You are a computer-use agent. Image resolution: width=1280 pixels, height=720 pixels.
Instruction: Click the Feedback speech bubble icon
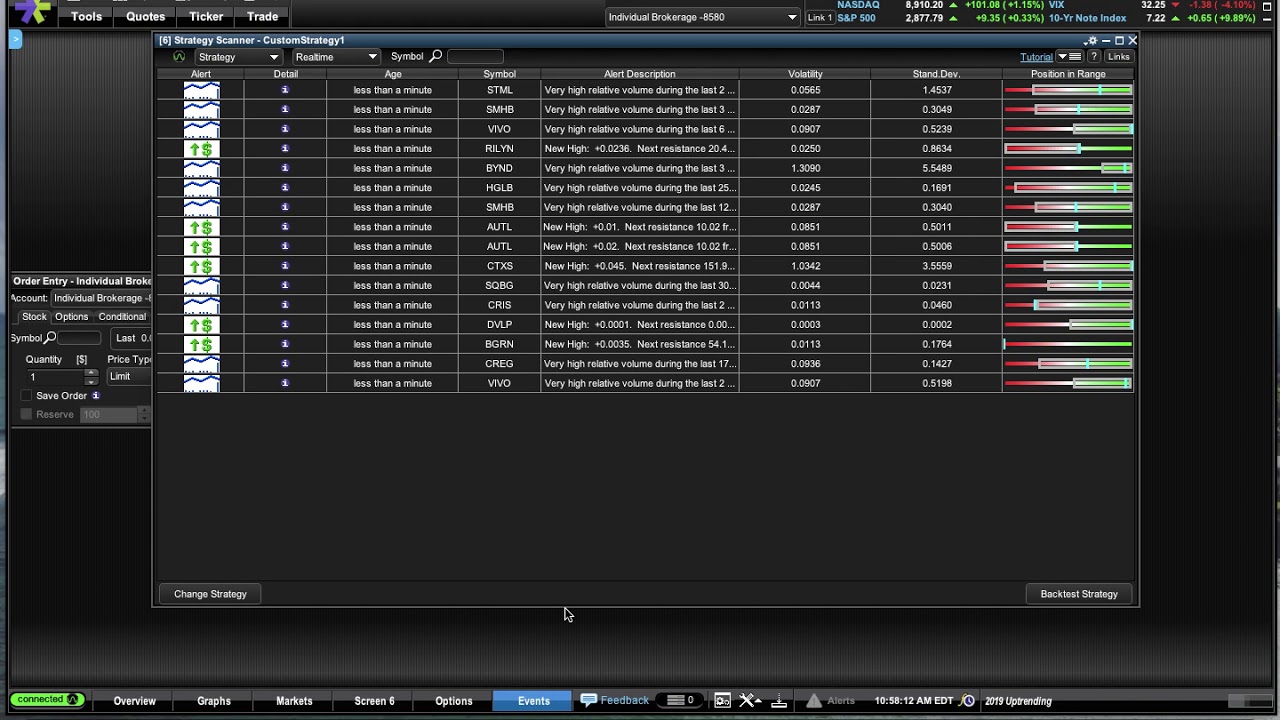pyautogui.click(x=589, y=700)
